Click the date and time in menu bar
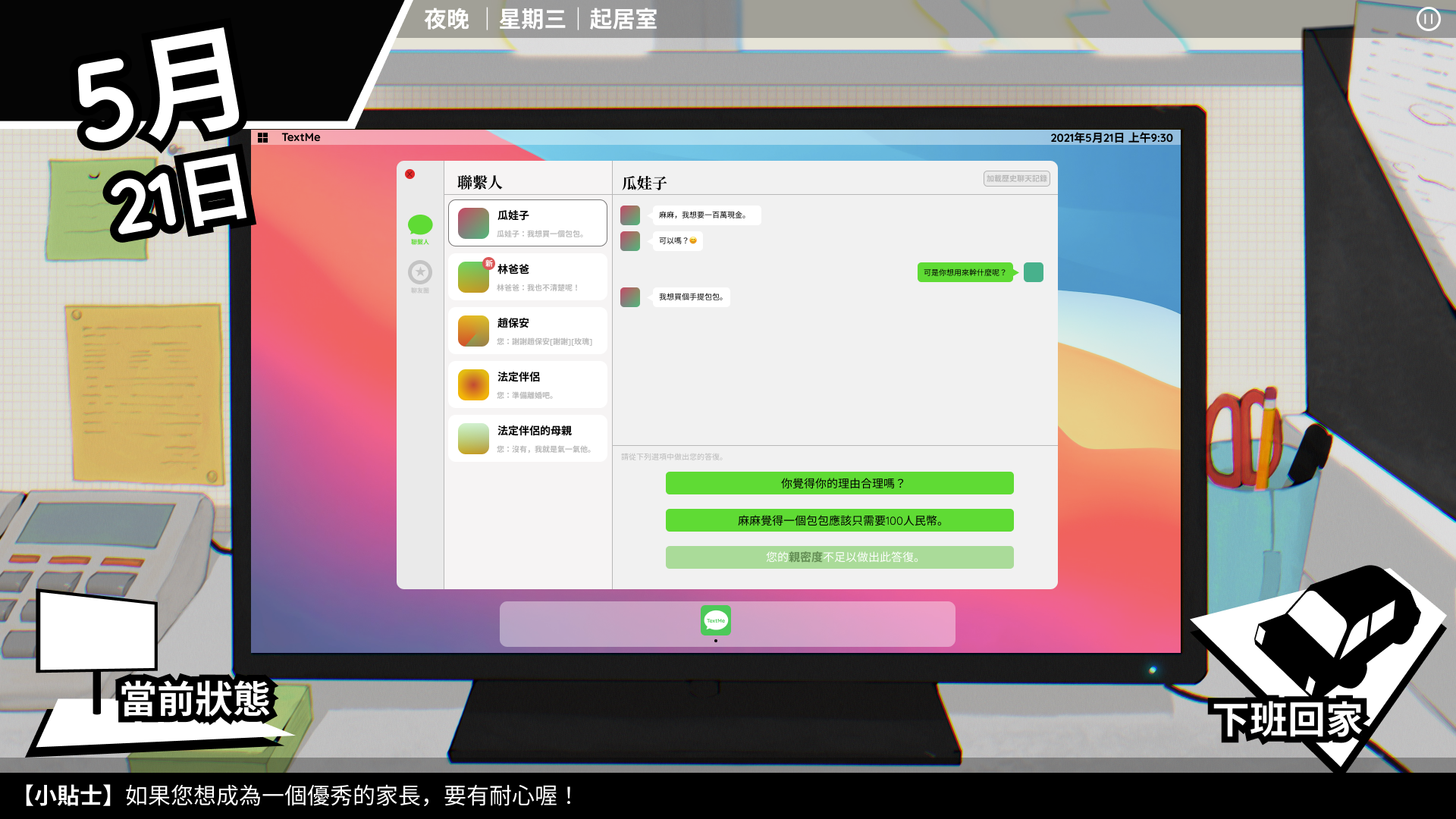The image size is (1456, 819). [1111, 138]
